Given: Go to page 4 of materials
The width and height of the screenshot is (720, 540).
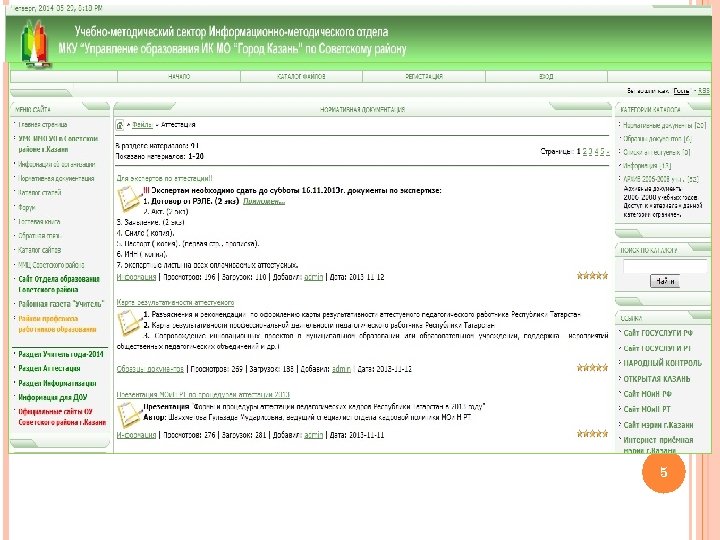Looking at the screenshot, I should point(596,152).
